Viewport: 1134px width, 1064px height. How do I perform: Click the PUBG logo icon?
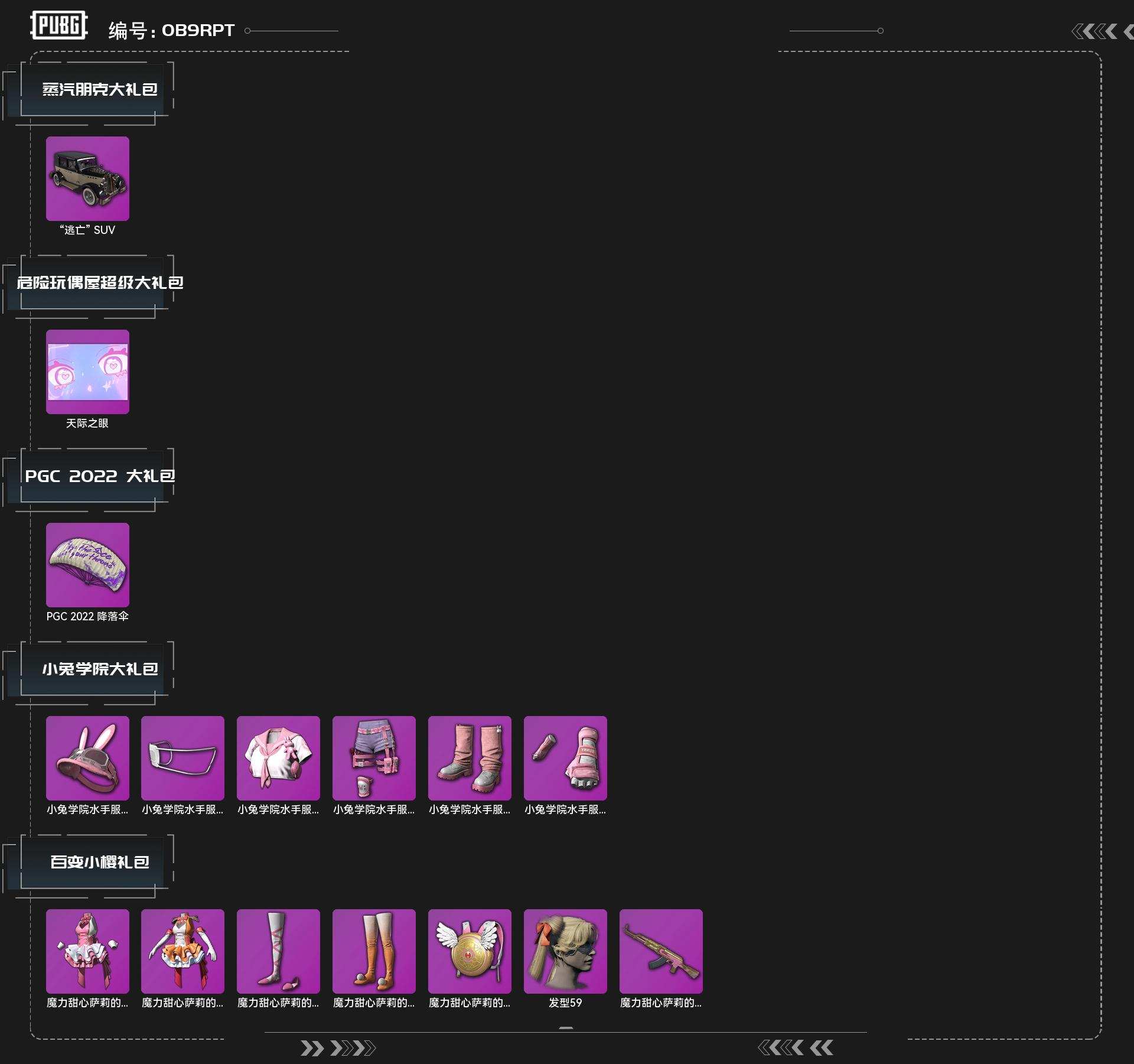tap(58, 25)
